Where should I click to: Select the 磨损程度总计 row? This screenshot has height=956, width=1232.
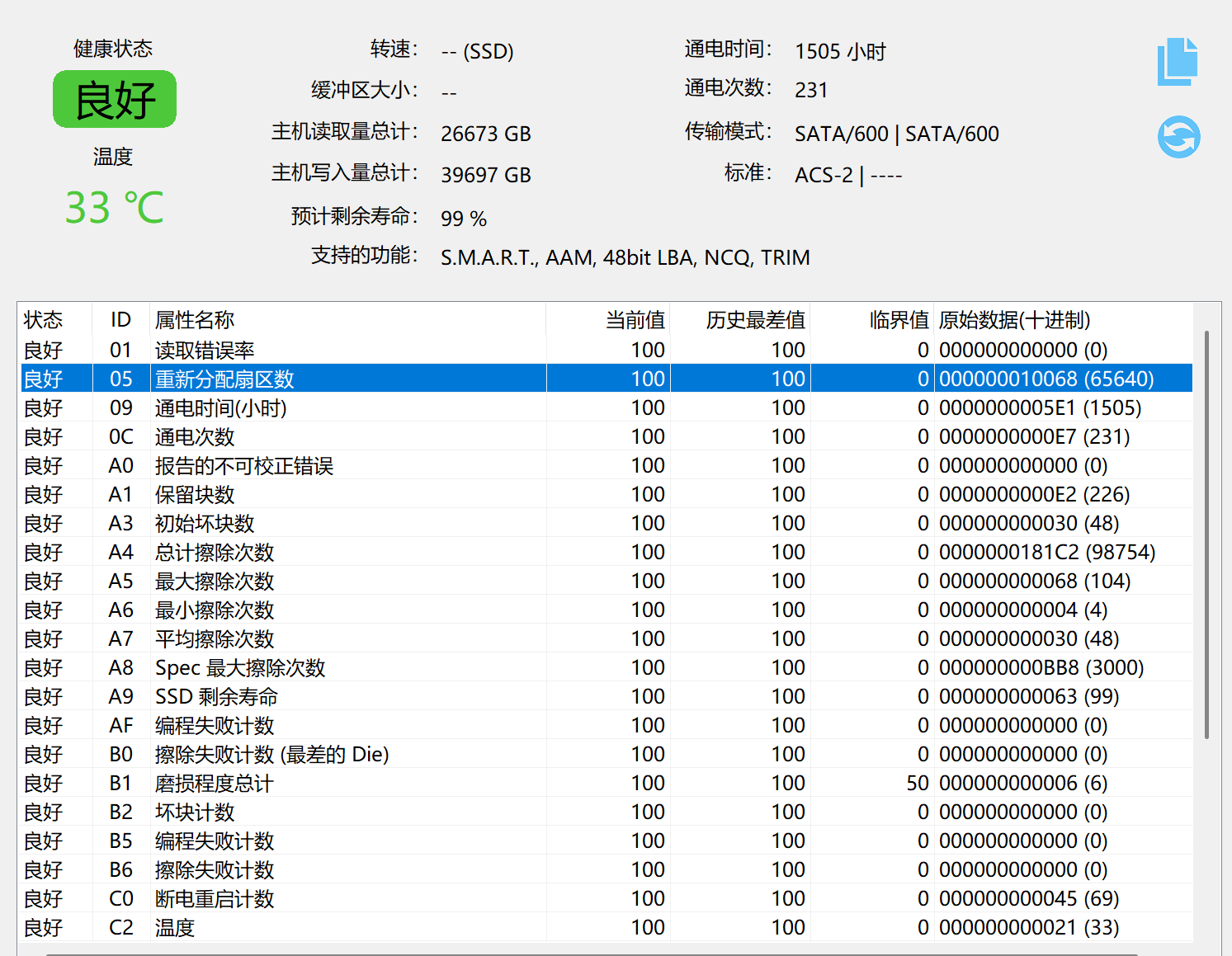point(605,783)
